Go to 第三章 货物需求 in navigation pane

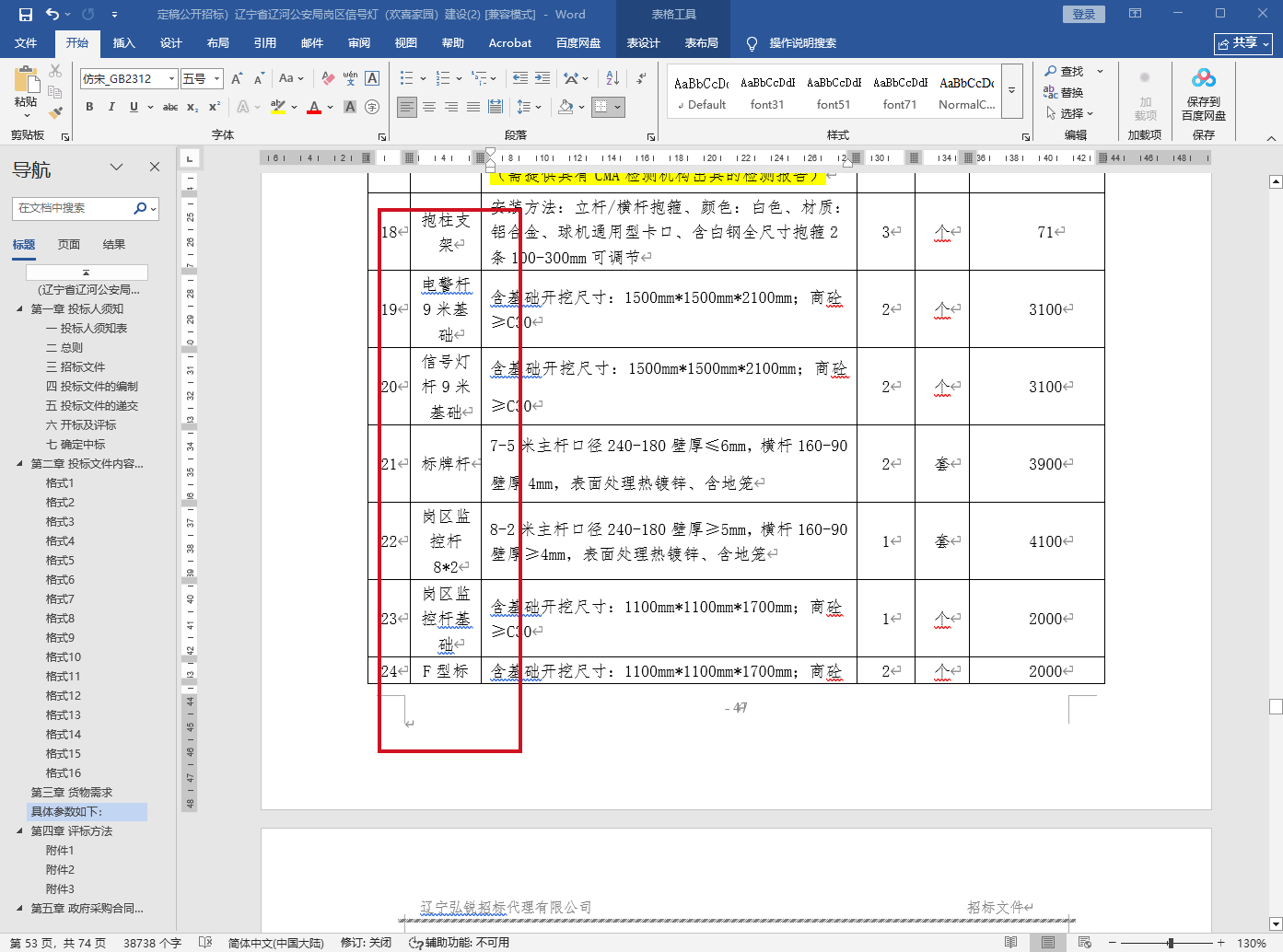(72, 793)
